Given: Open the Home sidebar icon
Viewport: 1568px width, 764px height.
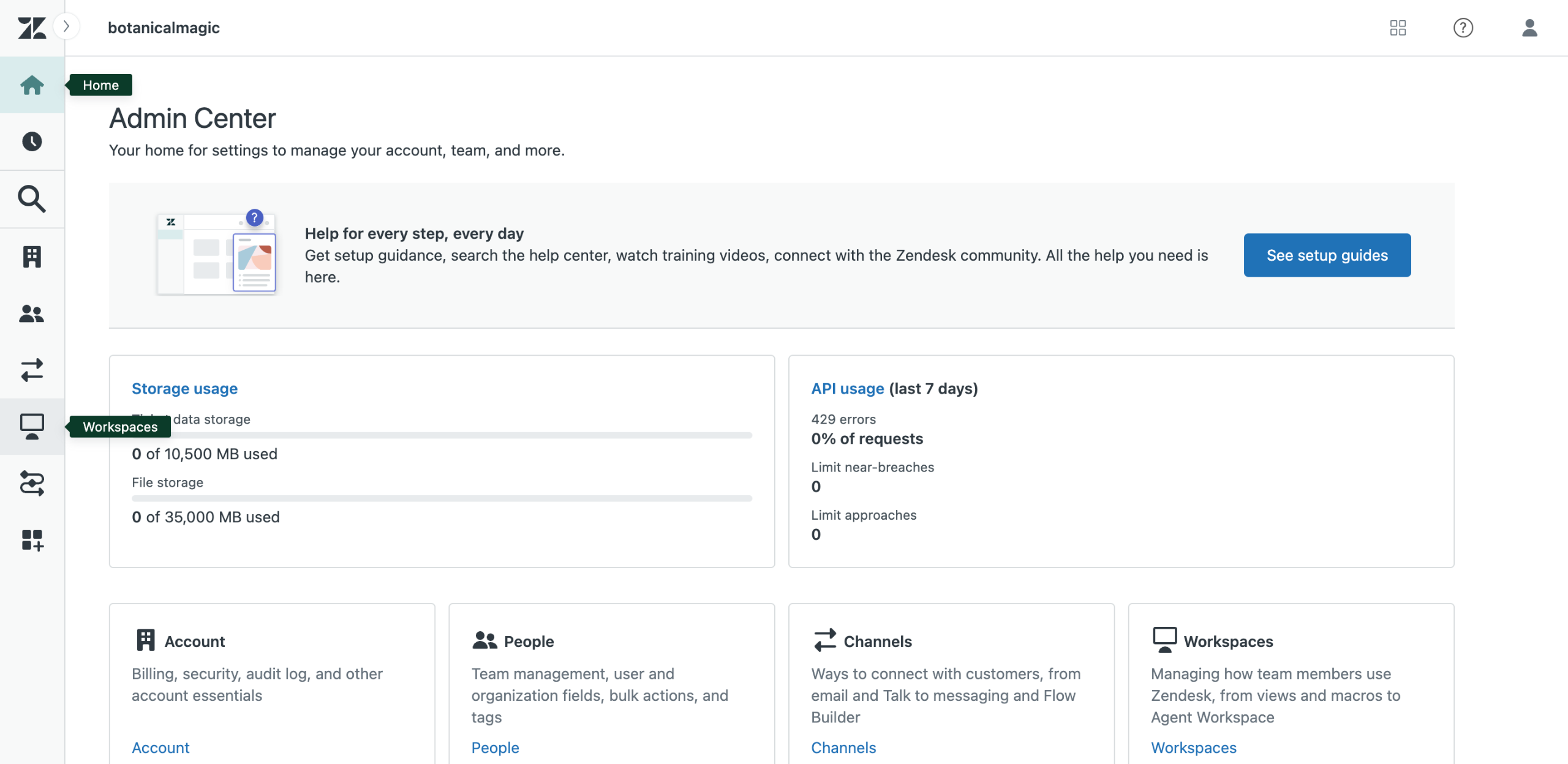Looking at the screenshot, I should coord(32,85).
